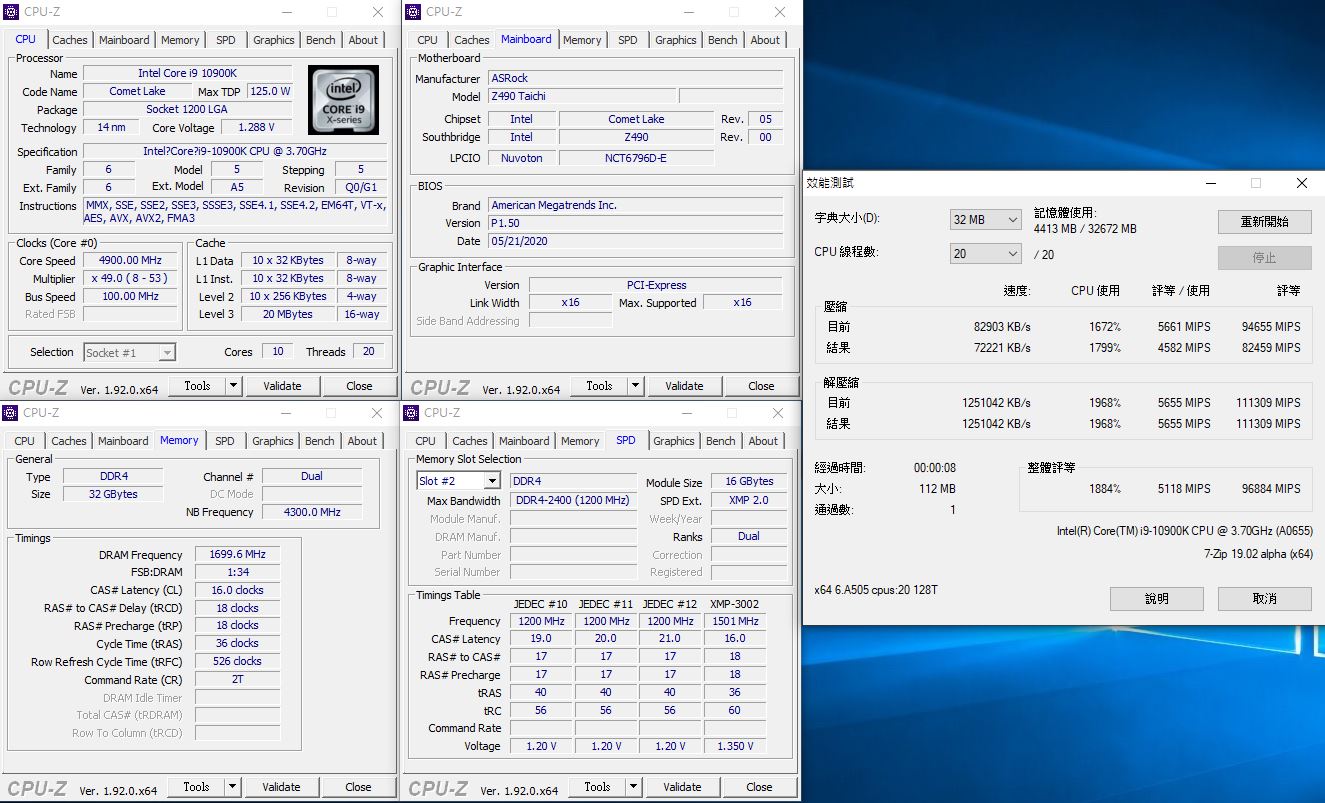1325x803 pixels.
Task: Click the Close button in the SPD window
Action: pyautogui.click(x=760, y=787)
